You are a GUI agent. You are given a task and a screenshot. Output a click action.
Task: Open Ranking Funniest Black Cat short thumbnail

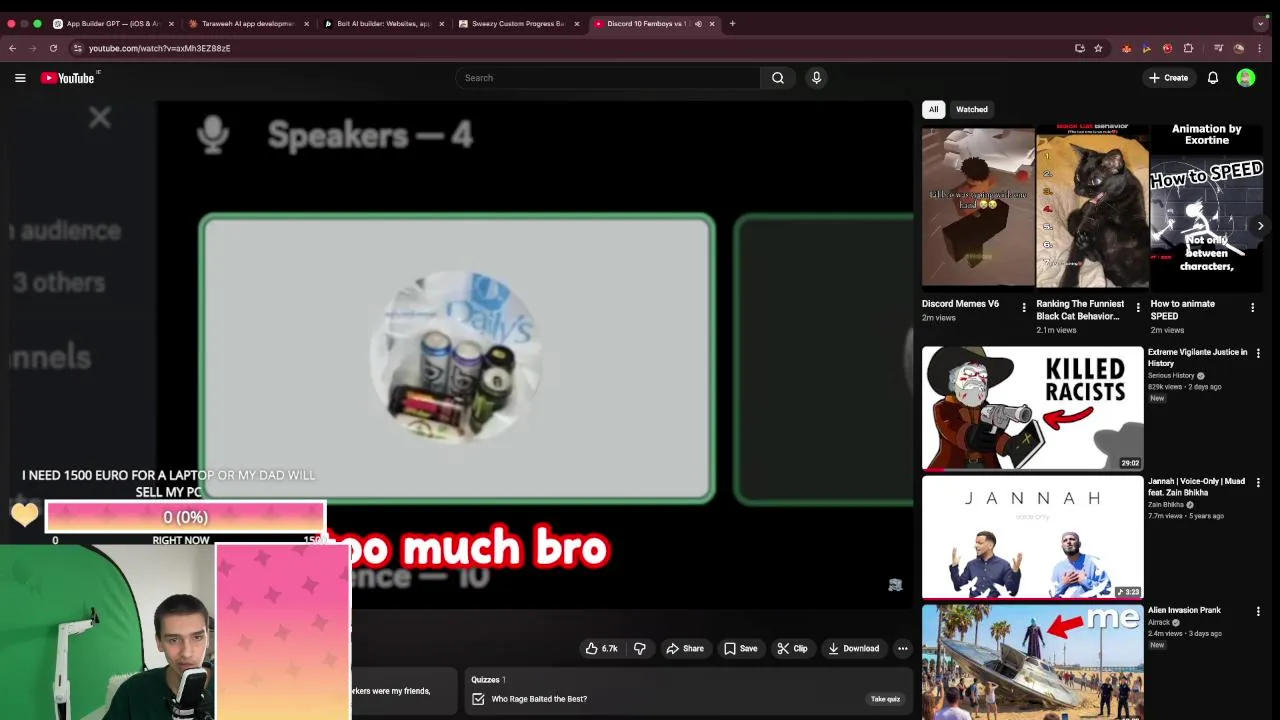click(x=1092, y=206)
